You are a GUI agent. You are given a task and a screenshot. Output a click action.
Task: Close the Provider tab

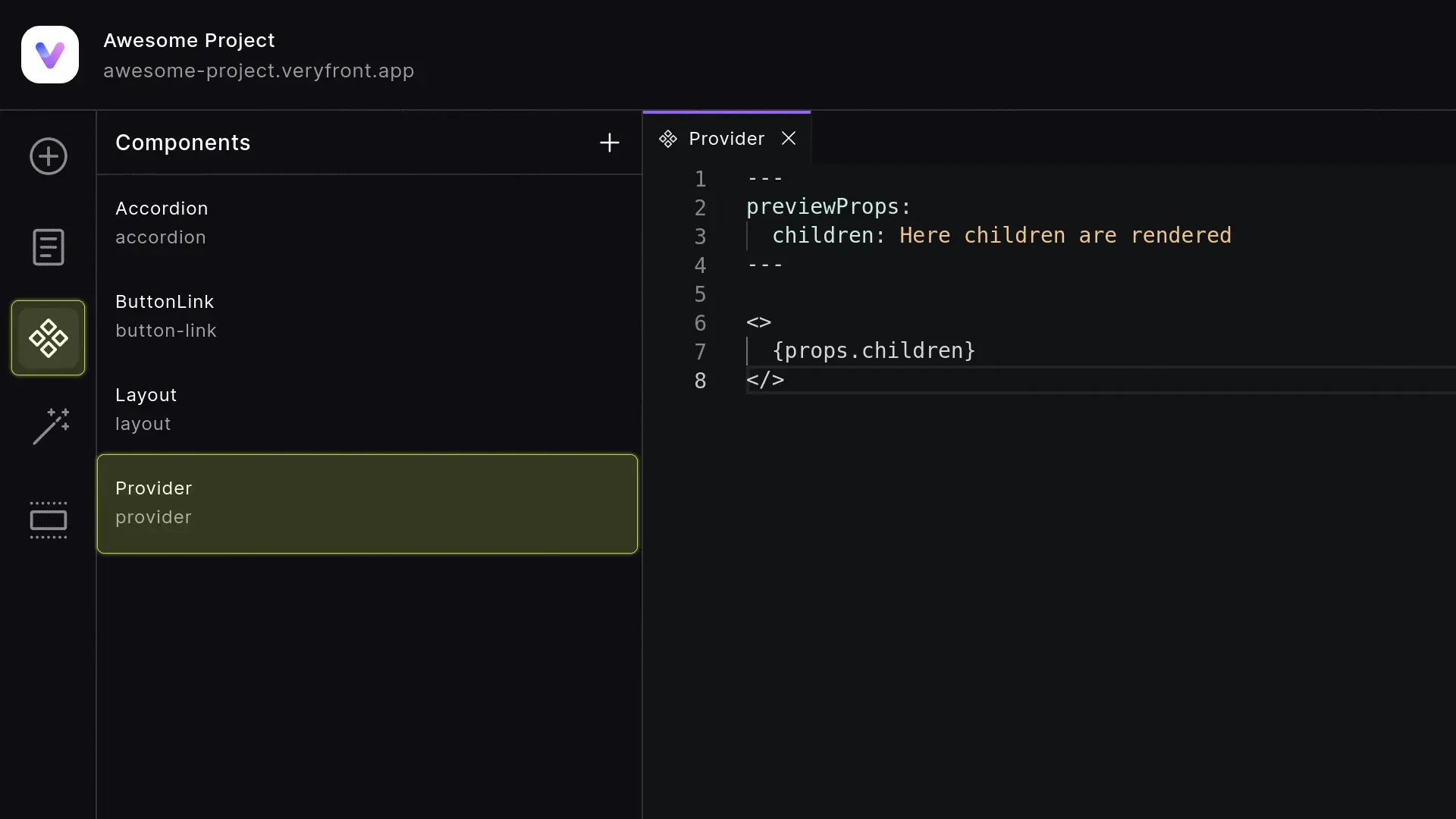(788, 138)
